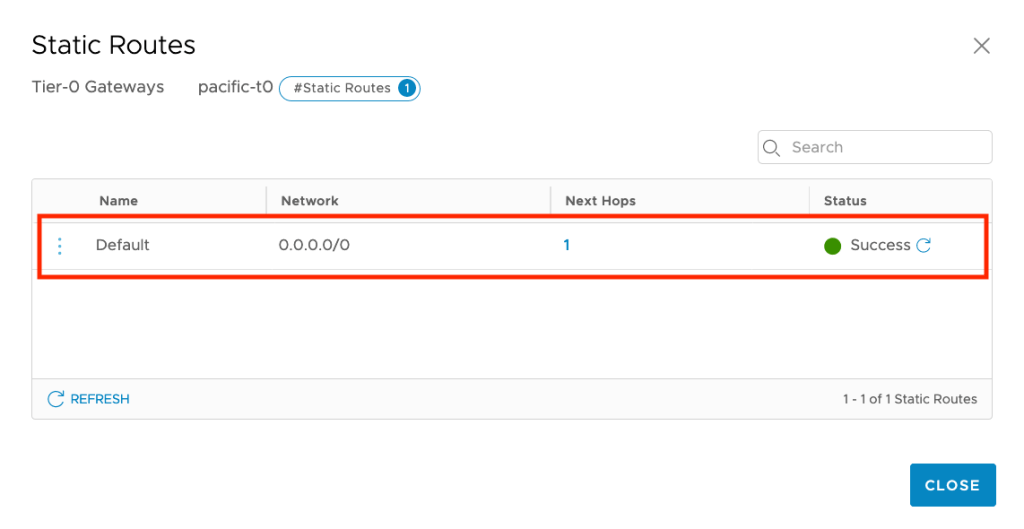Click the green Success status indicator dot
Screen dimensions: 1024x529
832,246
